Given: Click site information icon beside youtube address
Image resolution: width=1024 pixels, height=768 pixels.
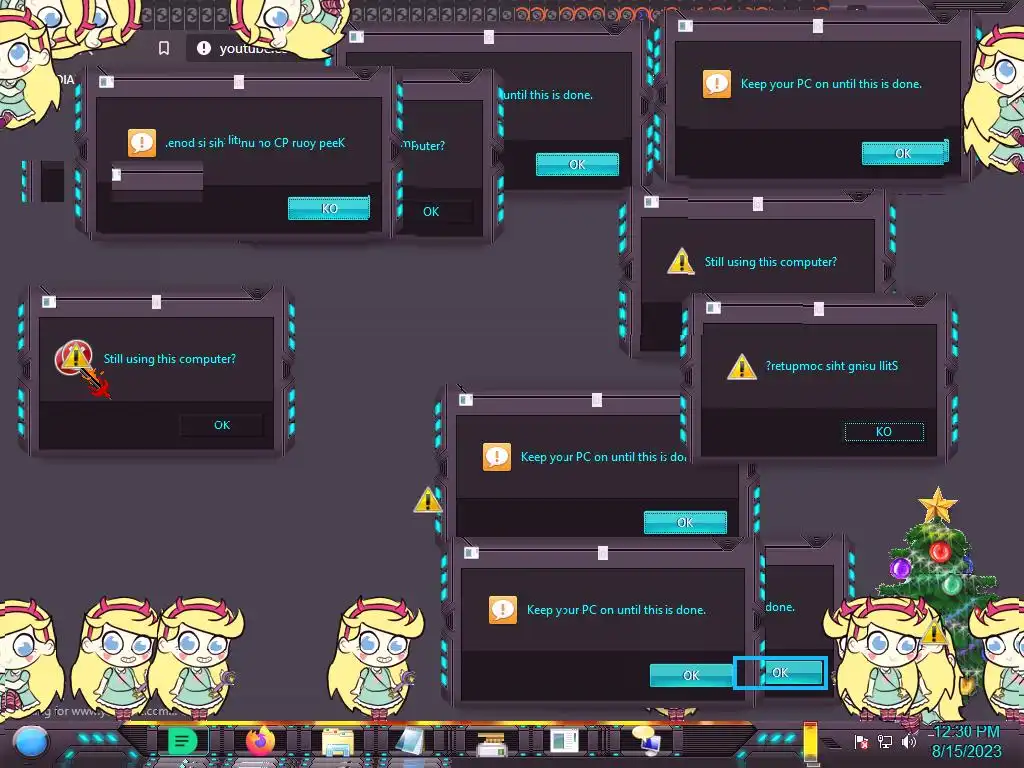Looking at the screenshot, I should tap(204, 48).
